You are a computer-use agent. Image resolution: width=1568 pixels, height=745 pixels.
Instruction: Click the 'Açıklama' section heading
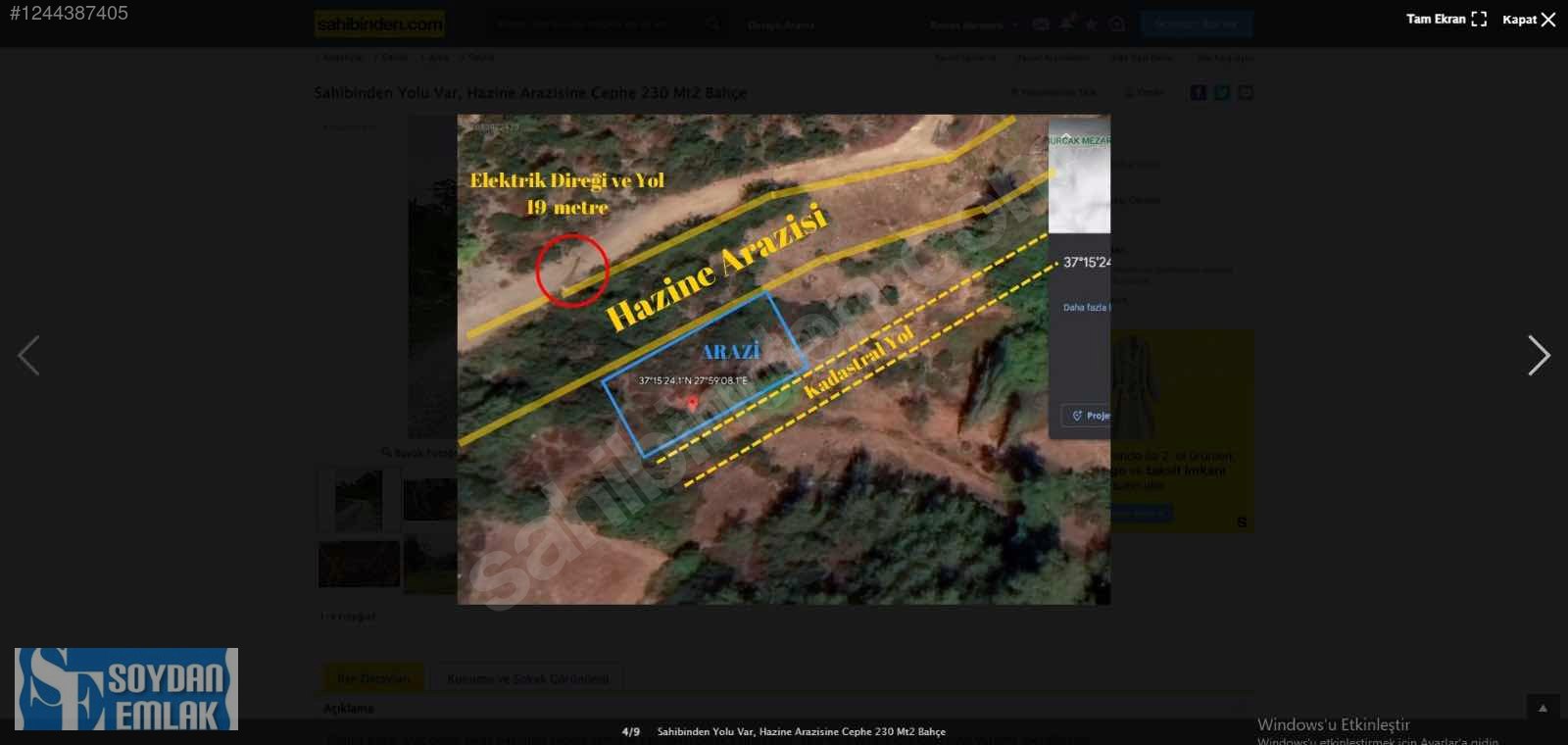(x=349, y=708)
